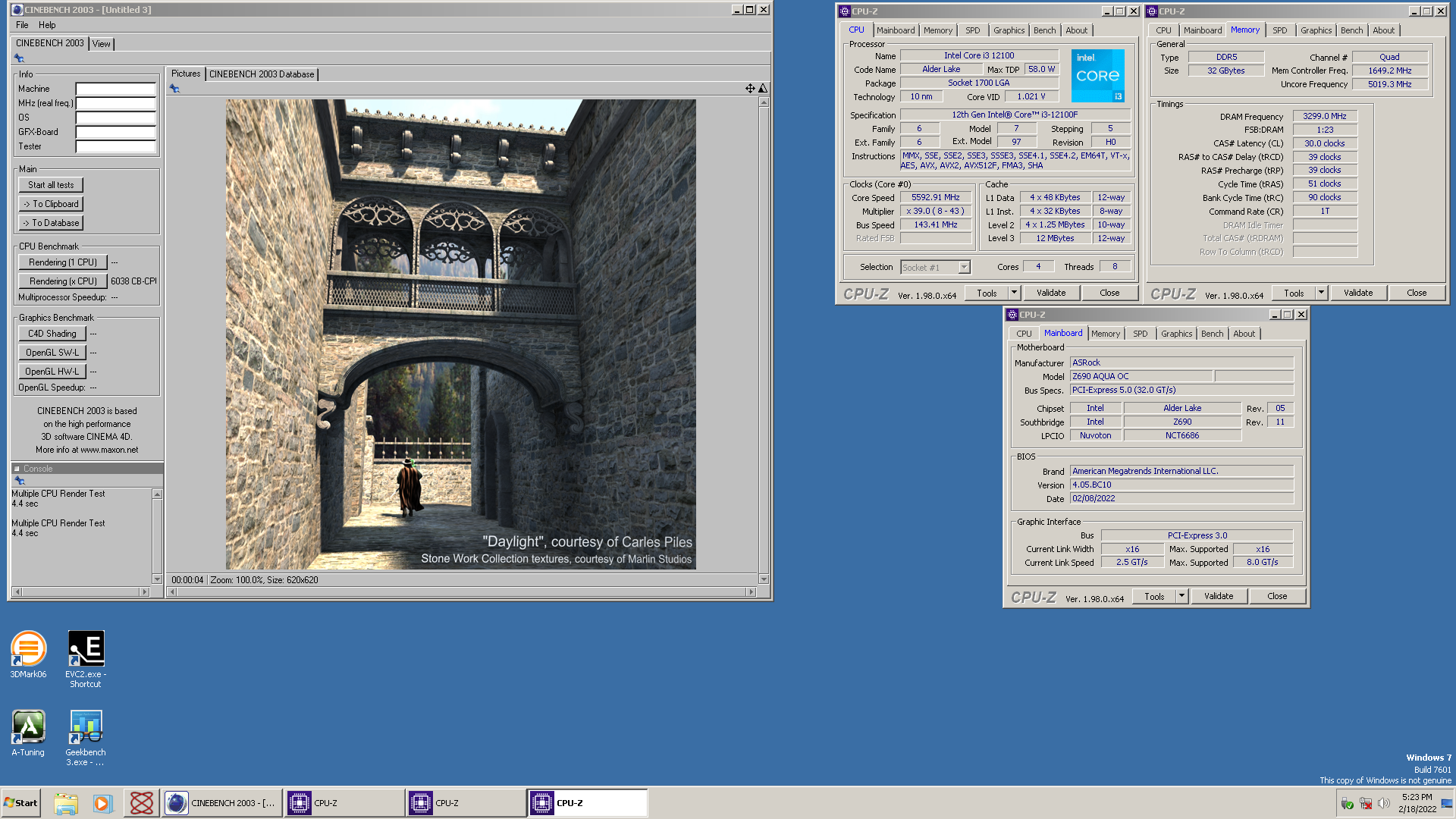
Task: Click the Windows Start button
Action: point(20,803)
